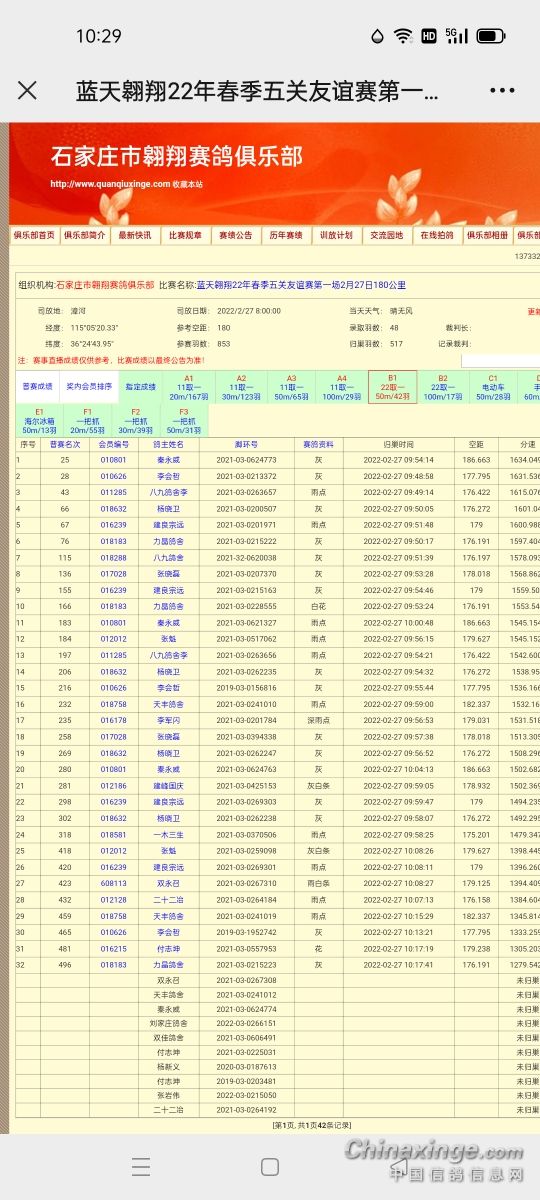Select the E1 海尔冰箱 category cell
Viewport: 540px width, 1200px height.
(40, 420)
